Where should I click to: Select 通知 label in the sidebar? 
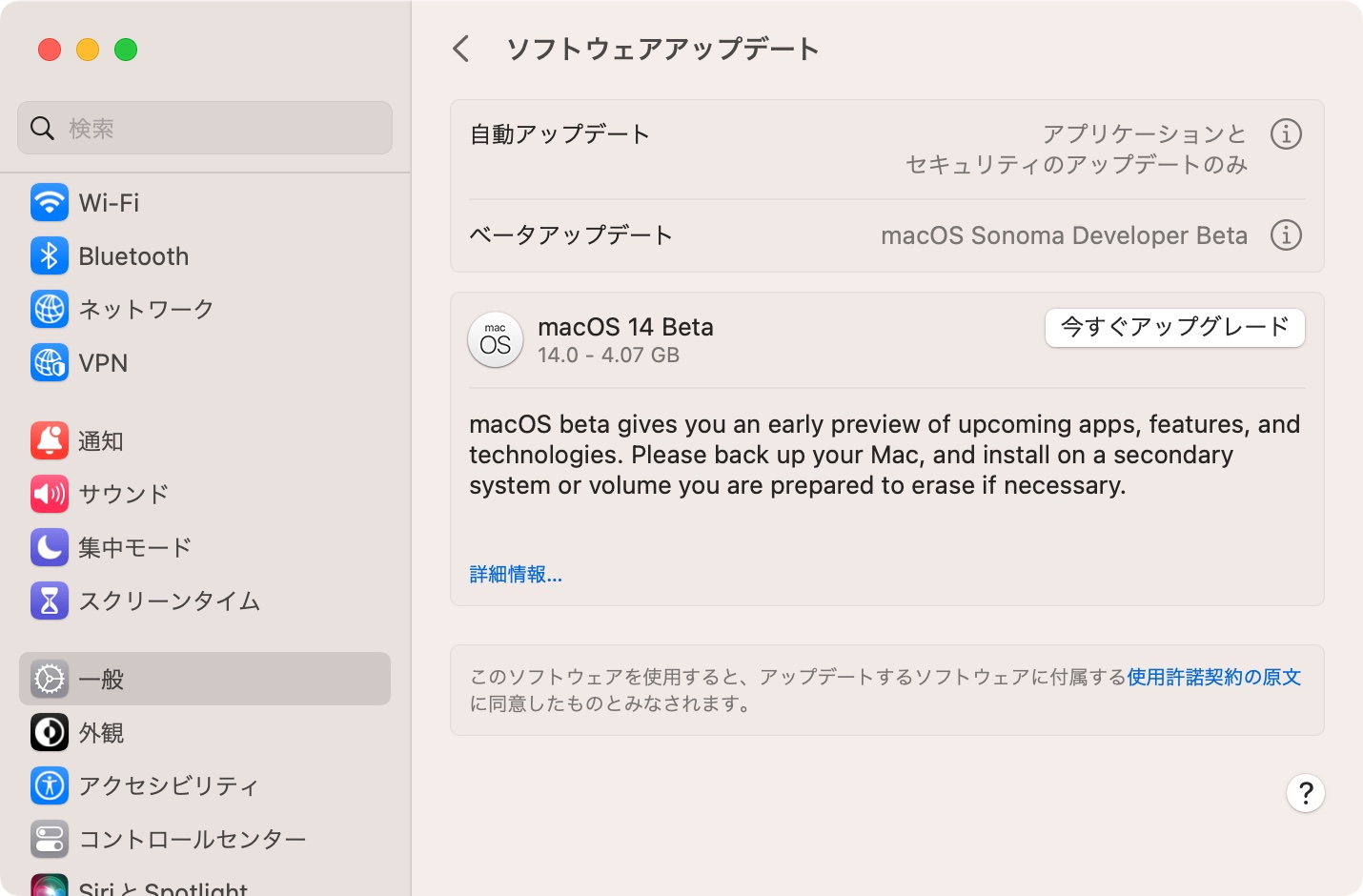coord(101,440)
